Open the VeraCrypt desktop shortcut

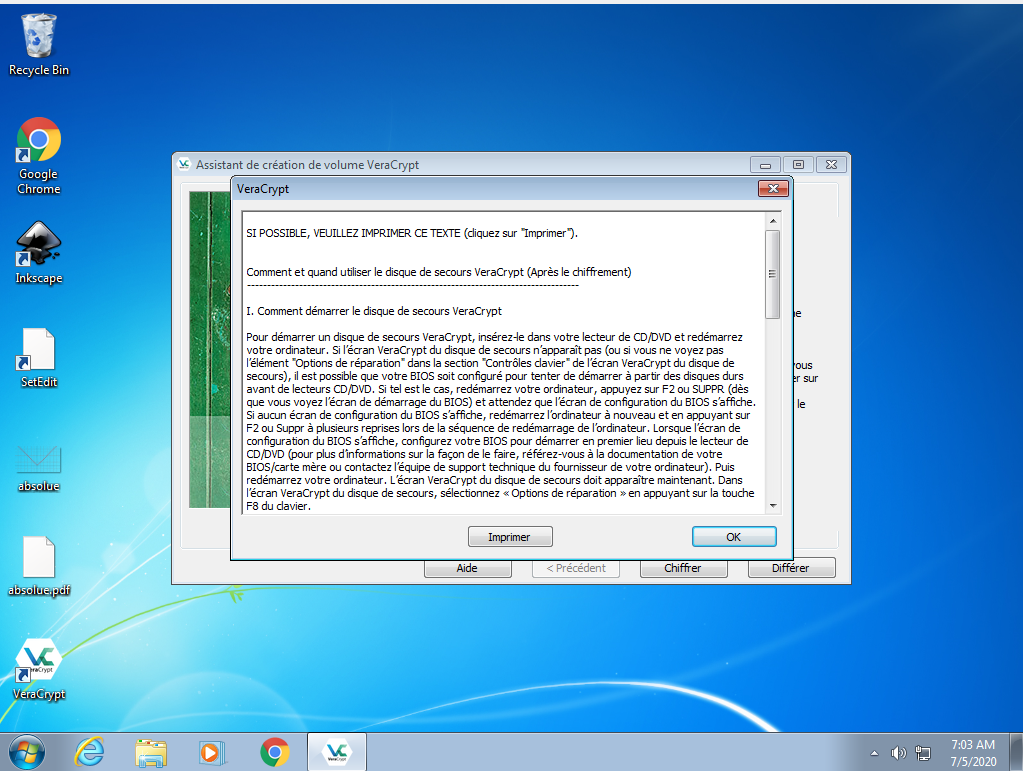click(38, 662)
